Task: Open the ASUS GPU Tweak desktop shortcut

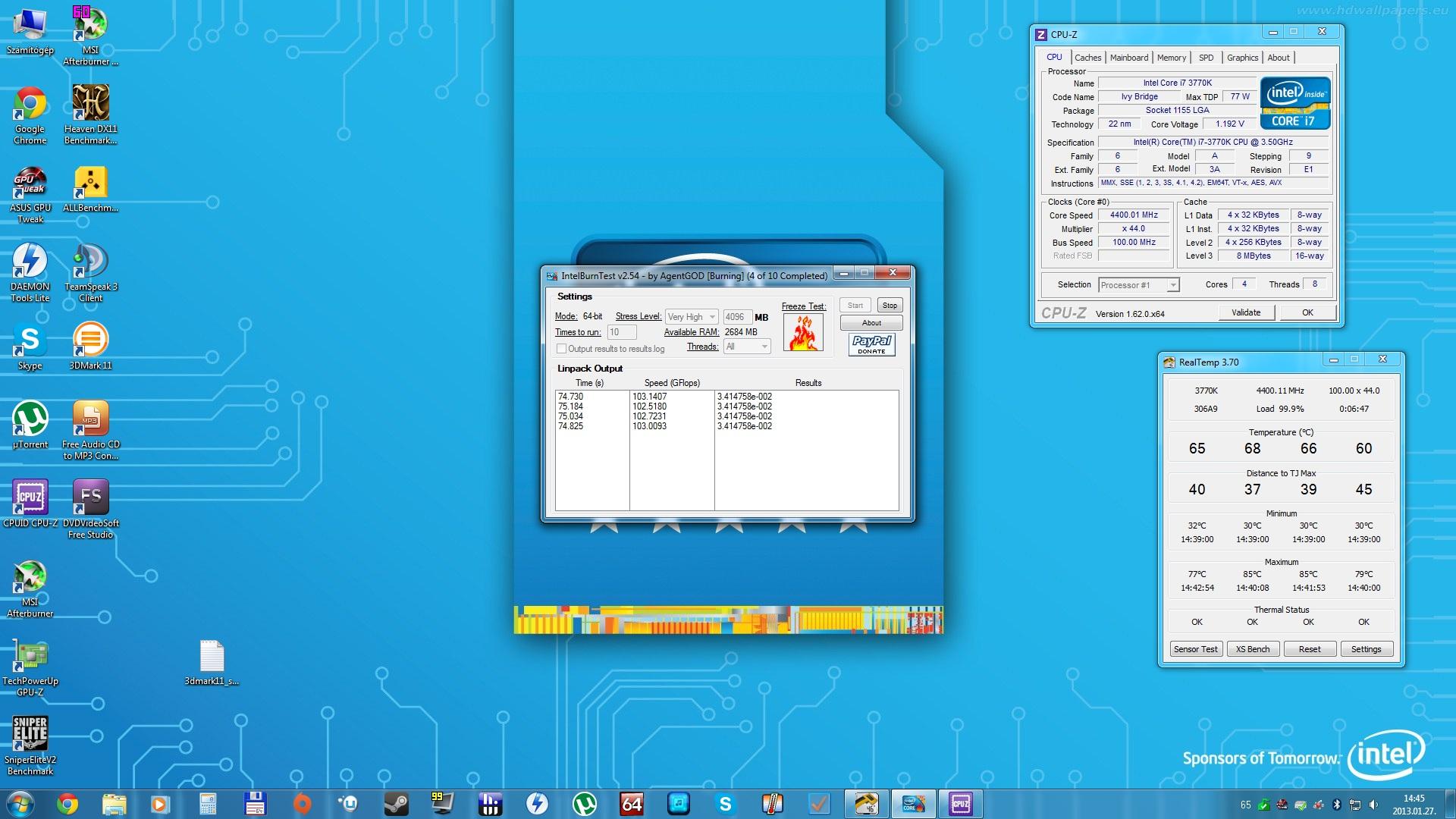Action: tap(30, 195)
